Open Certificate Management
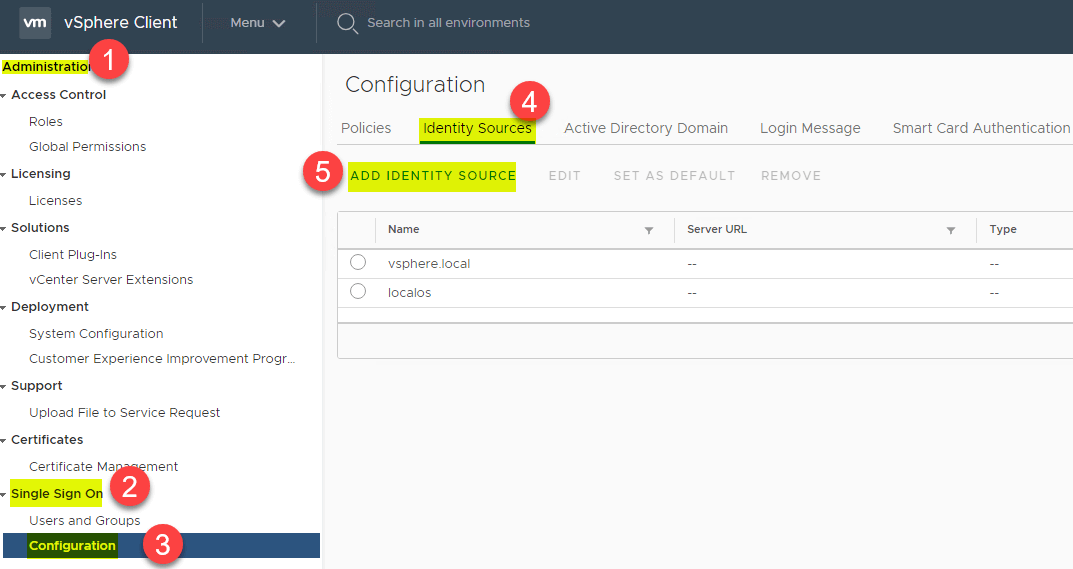Image resolution: width=1073 pixels, height=569 pixels. coord(103,466)
